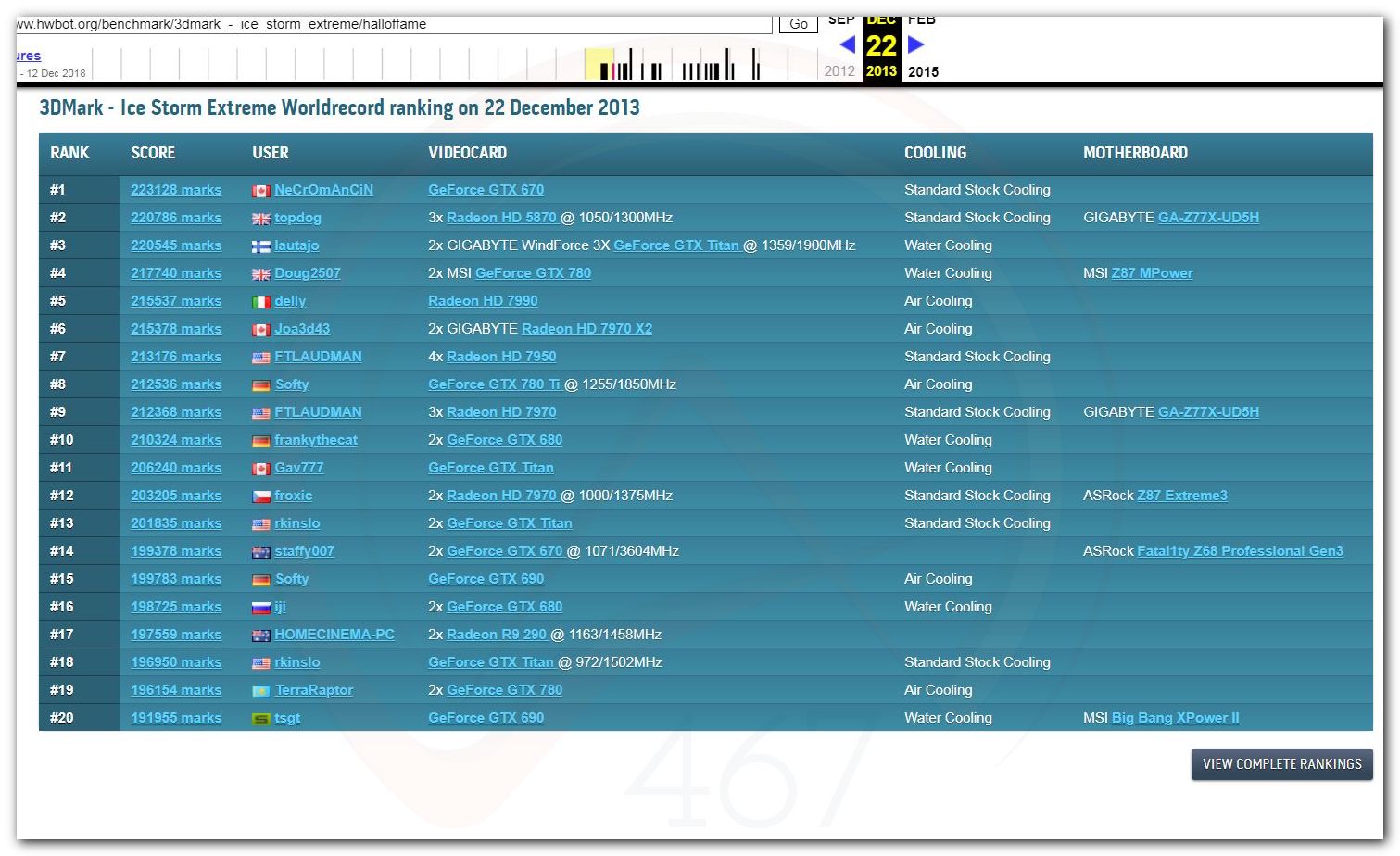Viewport: 1400px width, 856px height.
Task: Open the 206240 marks score link
Action: [176, 468]
